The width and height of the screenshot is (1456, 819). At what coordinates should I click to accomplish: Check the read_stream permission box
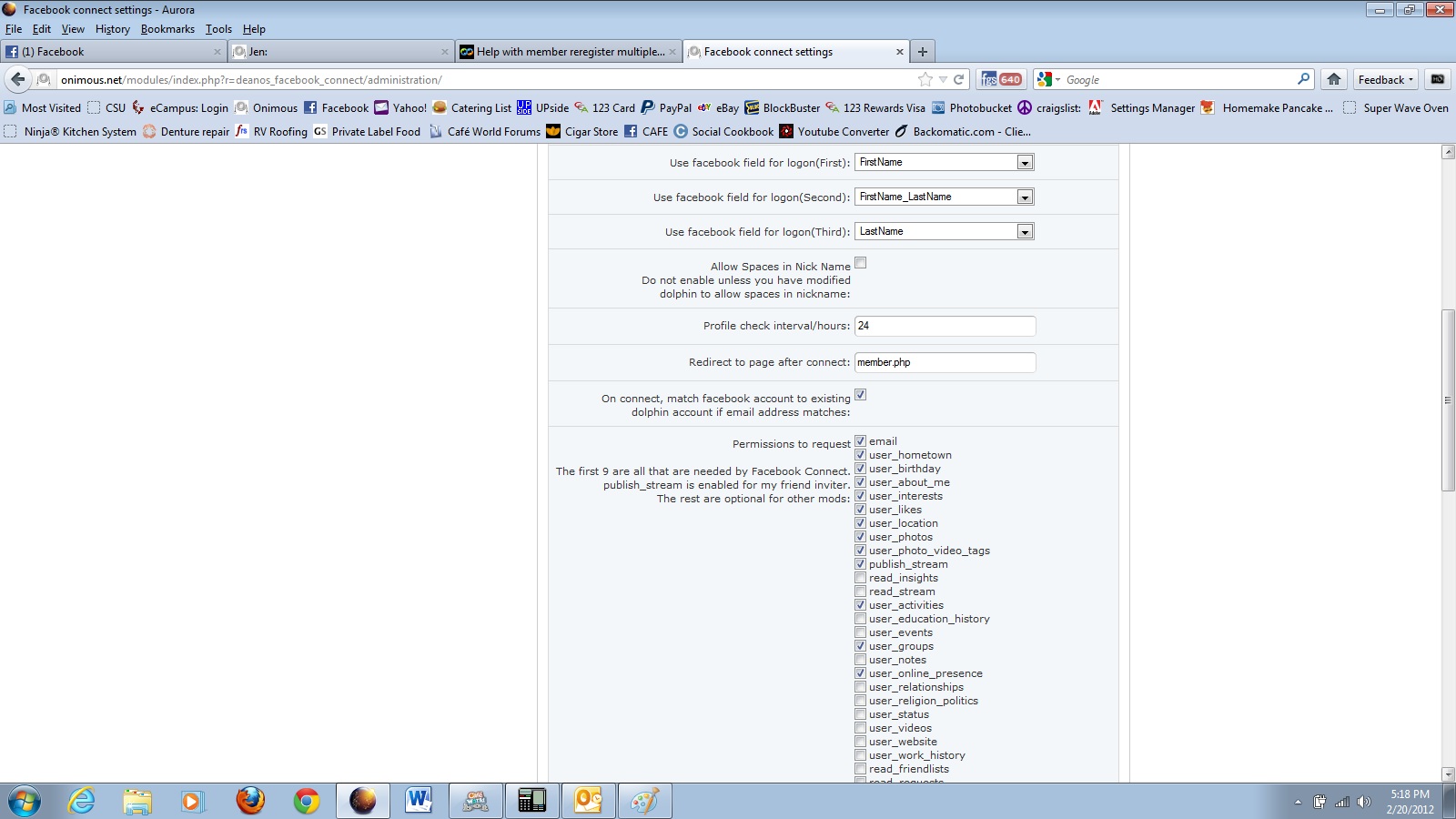860,591
